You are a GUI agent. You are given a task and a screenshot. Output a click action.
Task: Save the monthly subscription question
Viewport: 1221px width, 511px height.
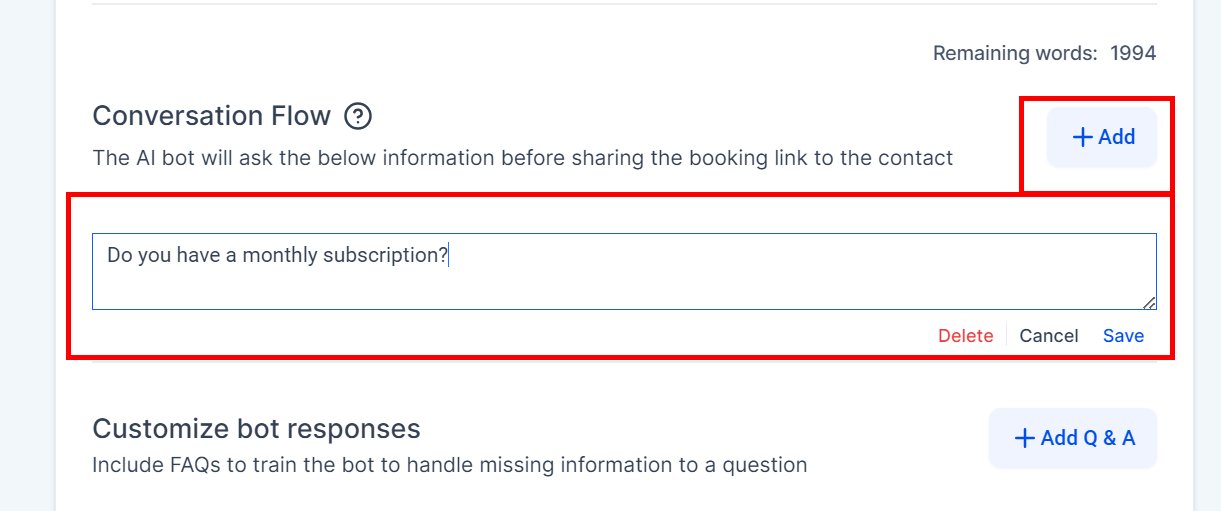tap(1123, 336)
